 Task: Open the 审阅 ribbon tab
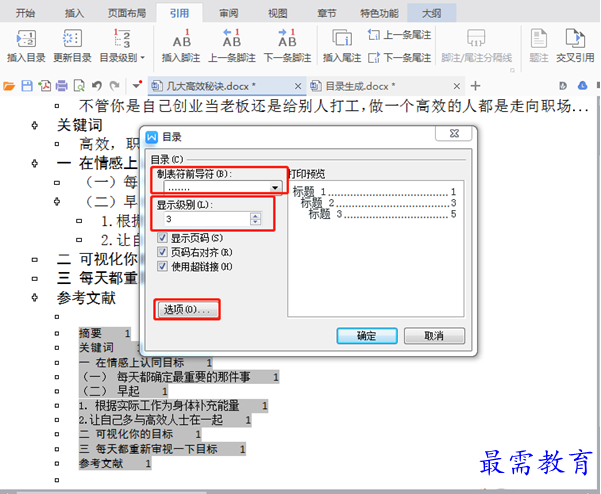click(229, 13)
